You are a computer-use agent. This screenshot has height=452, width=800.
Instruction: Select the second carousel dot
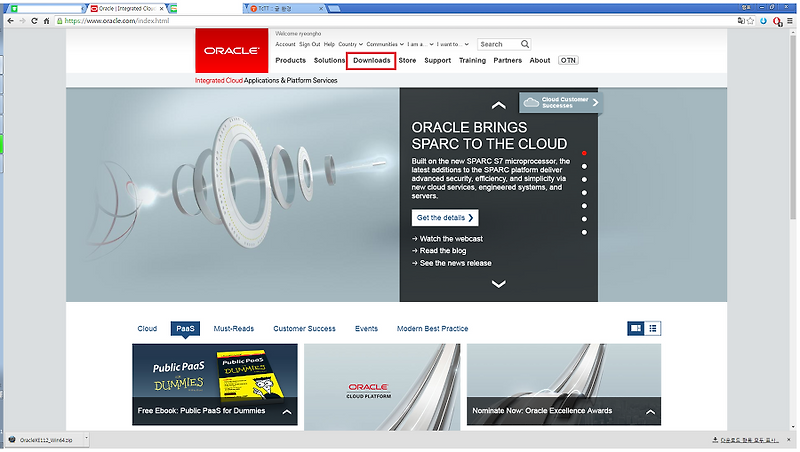click(584, 166)
